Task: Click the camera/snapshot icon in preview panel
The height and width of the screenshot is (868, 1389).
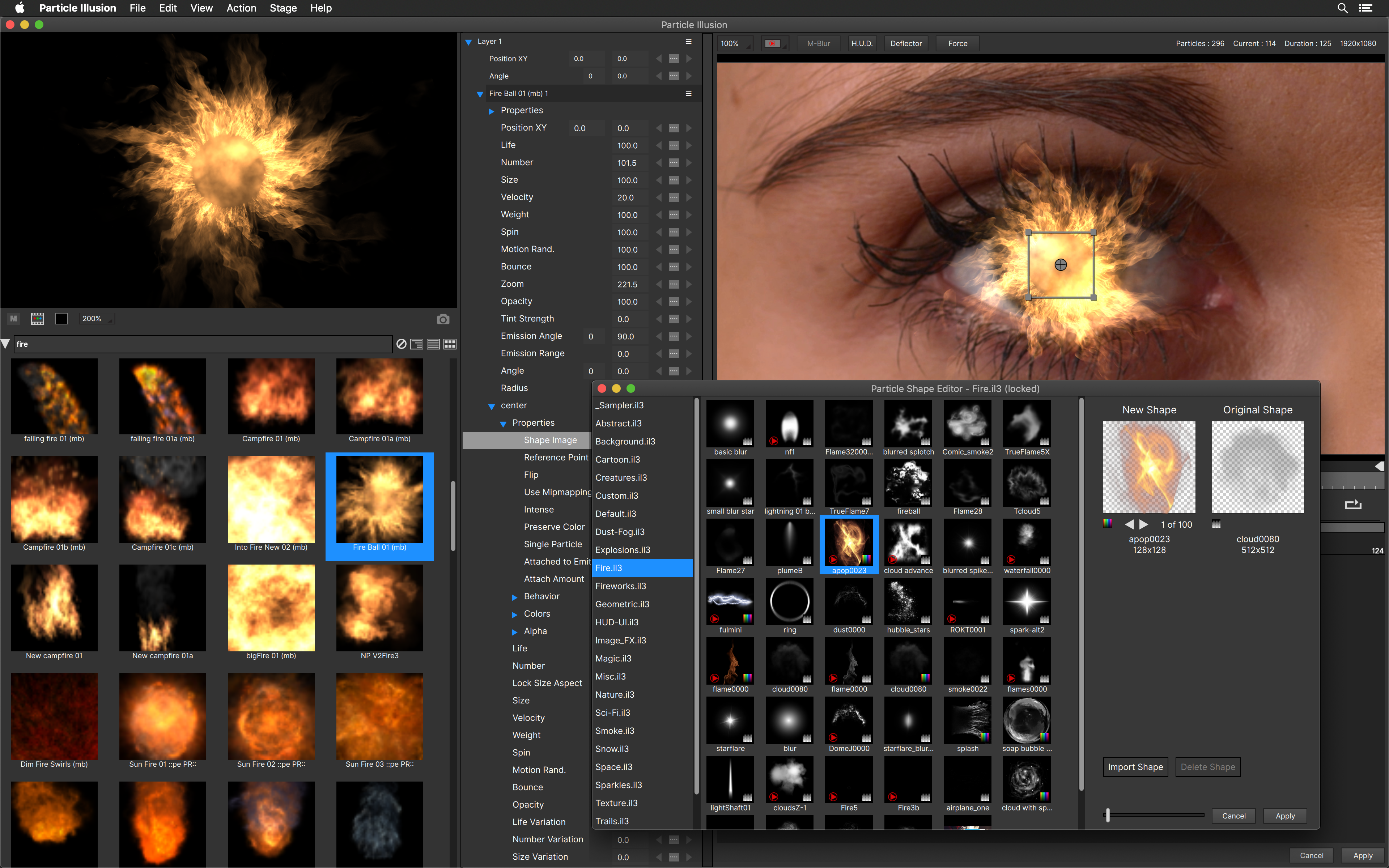Action: coord(444,318)
